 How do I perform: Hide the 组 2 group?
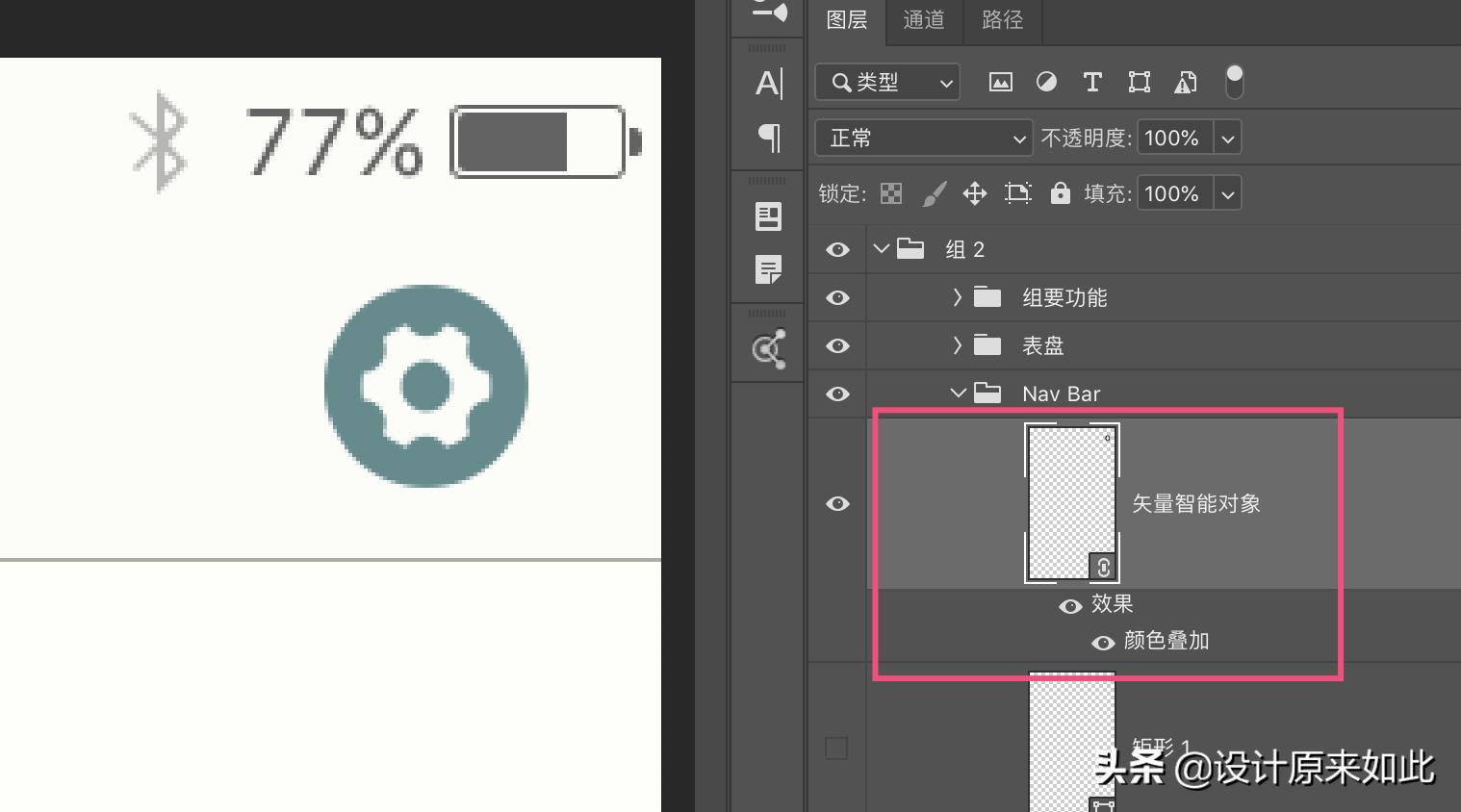click(837, 250)
